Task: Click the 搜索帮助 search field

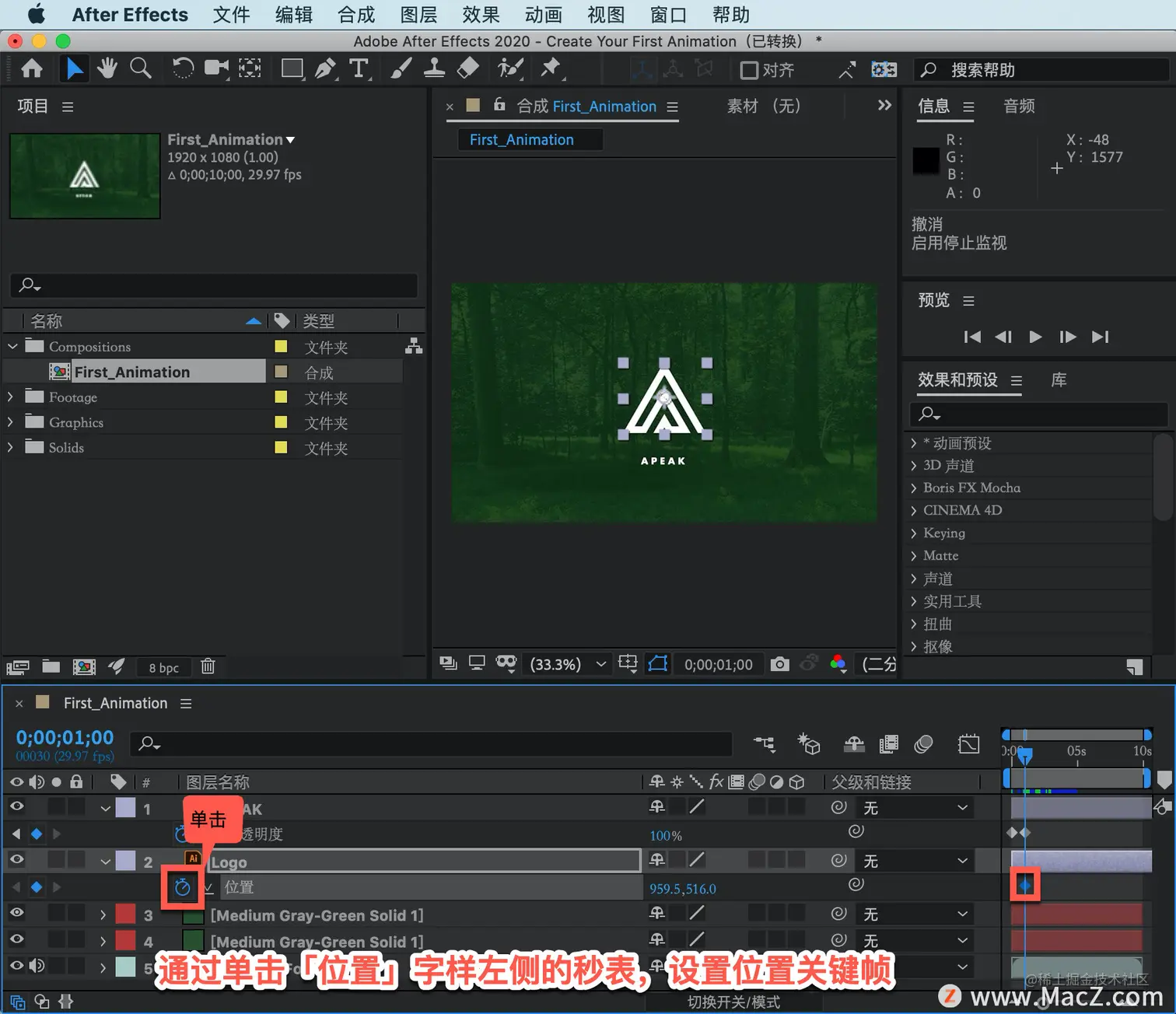Action: point(1042,70)
